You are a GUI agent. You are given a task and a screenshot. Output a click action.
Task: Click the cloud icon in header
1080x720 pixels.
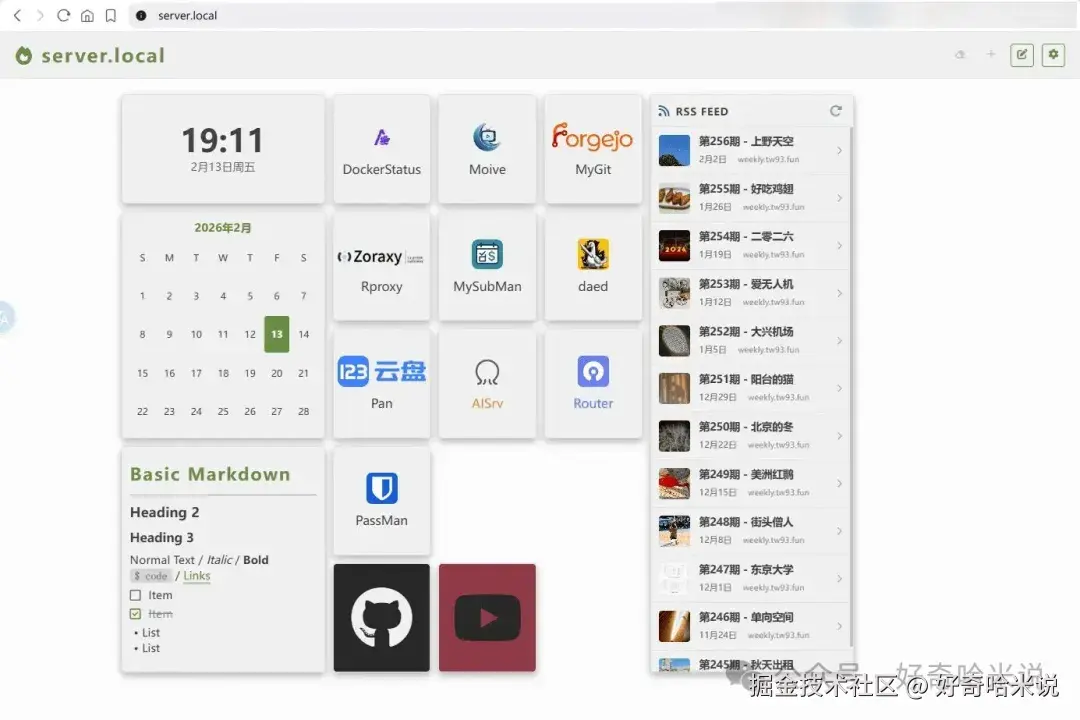pos(960,54)
